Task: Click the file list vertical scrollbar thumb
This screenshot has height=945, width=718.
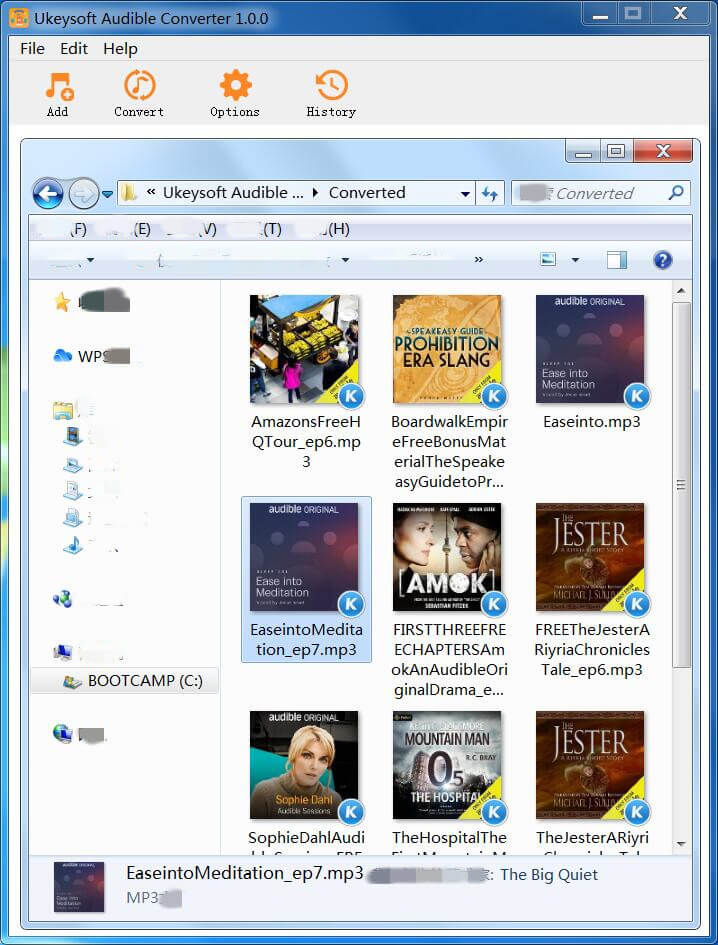Action: 681,484
